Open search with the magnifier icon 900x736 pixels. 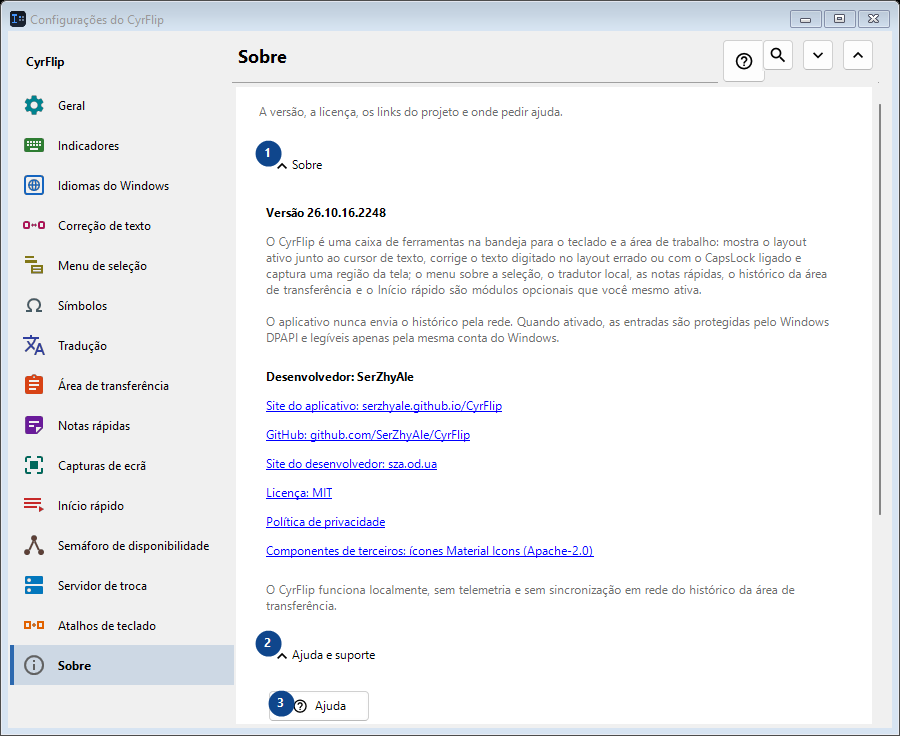coord(778,55)
